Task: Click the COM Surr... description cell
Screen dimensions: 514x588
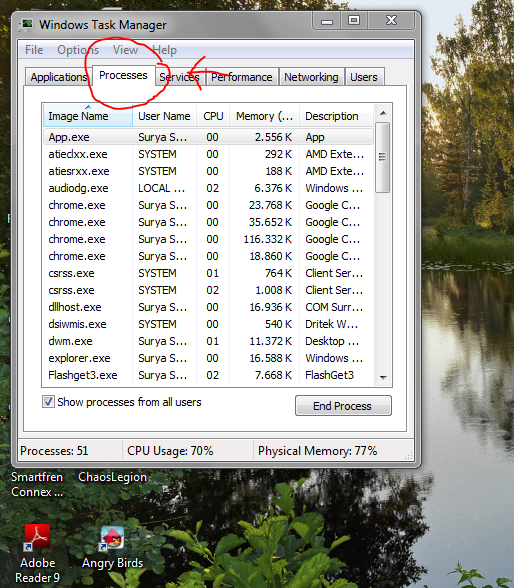Action: [334, 307]
